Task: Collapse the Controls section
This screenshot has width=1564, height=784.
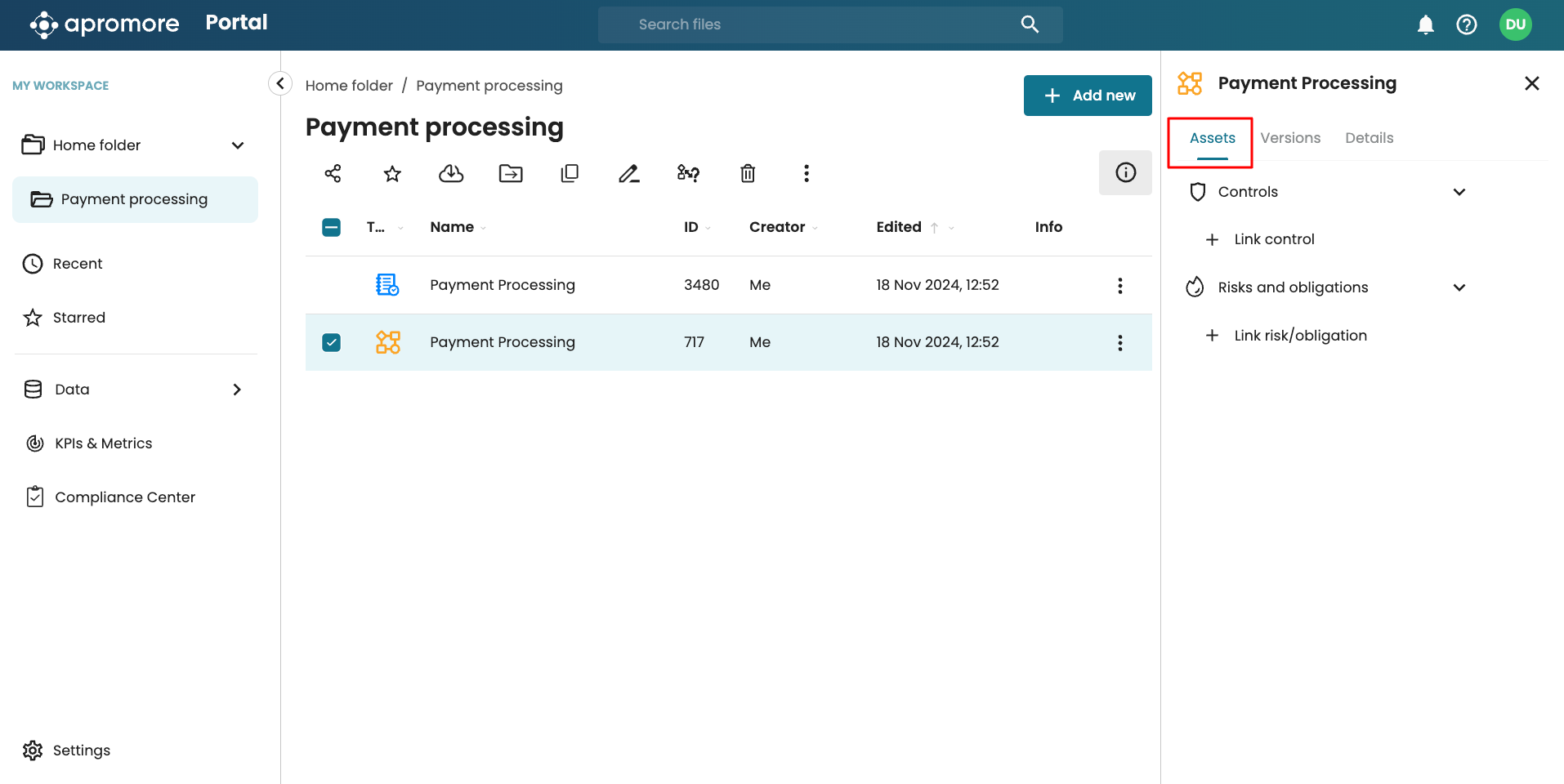Action: (1459, 192)
